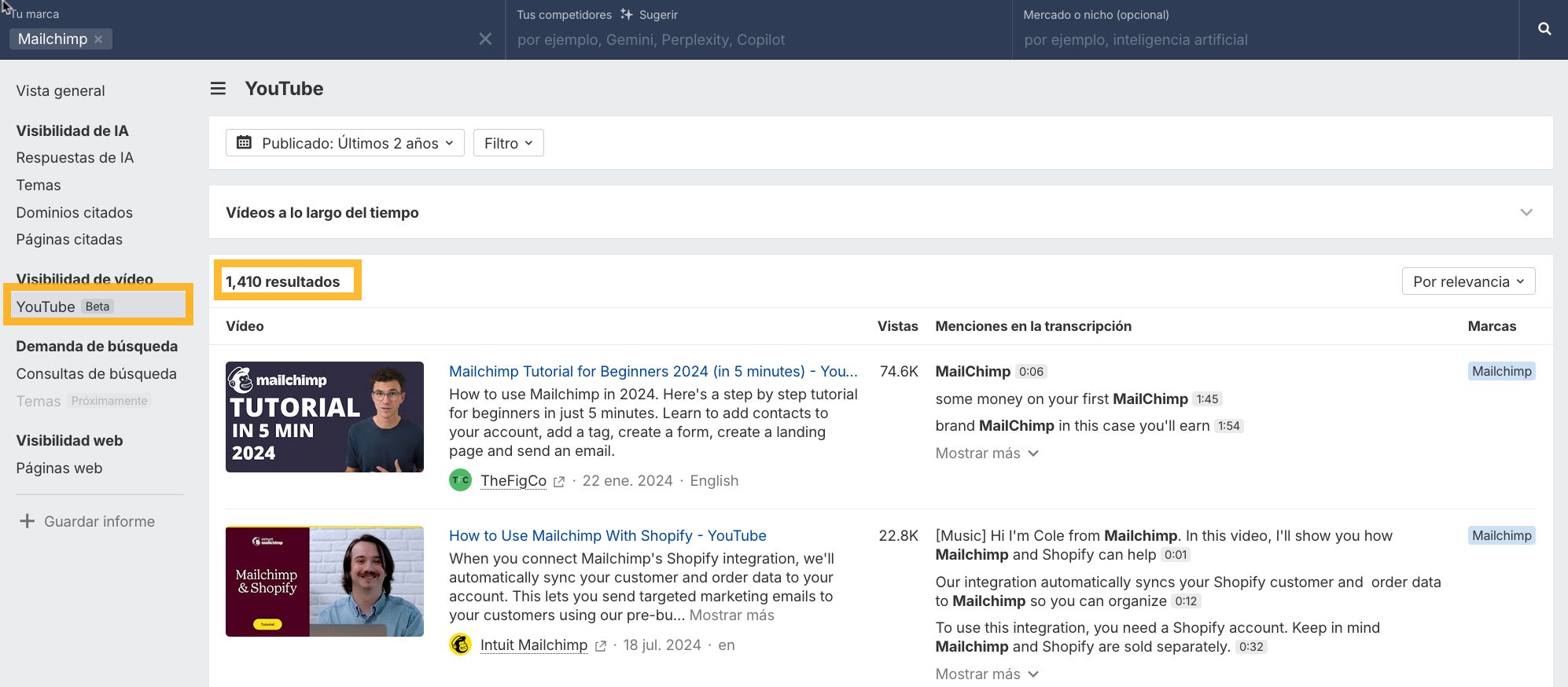Open external link icon next to Intuit Mailchimp
This screenshot has height=687, width=1568.
pos(601,646)
